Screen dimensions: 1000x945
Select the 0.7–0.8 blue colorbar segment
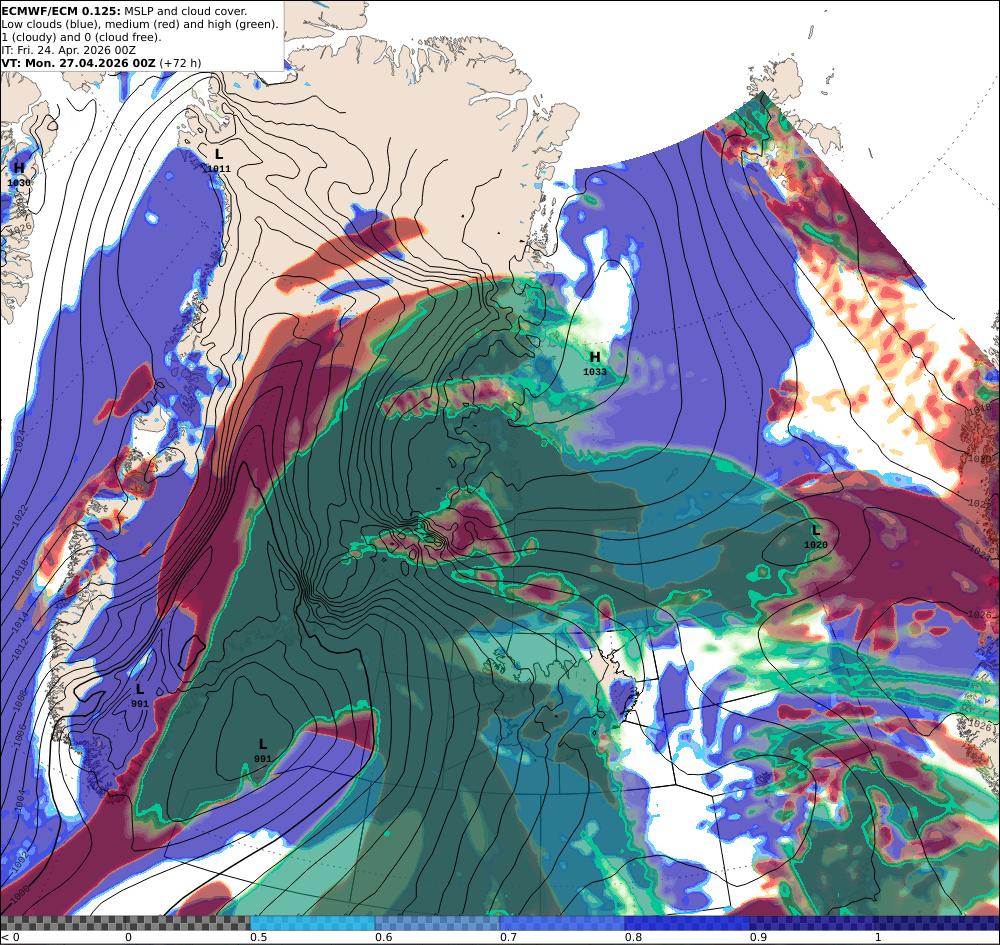[562, 923]
